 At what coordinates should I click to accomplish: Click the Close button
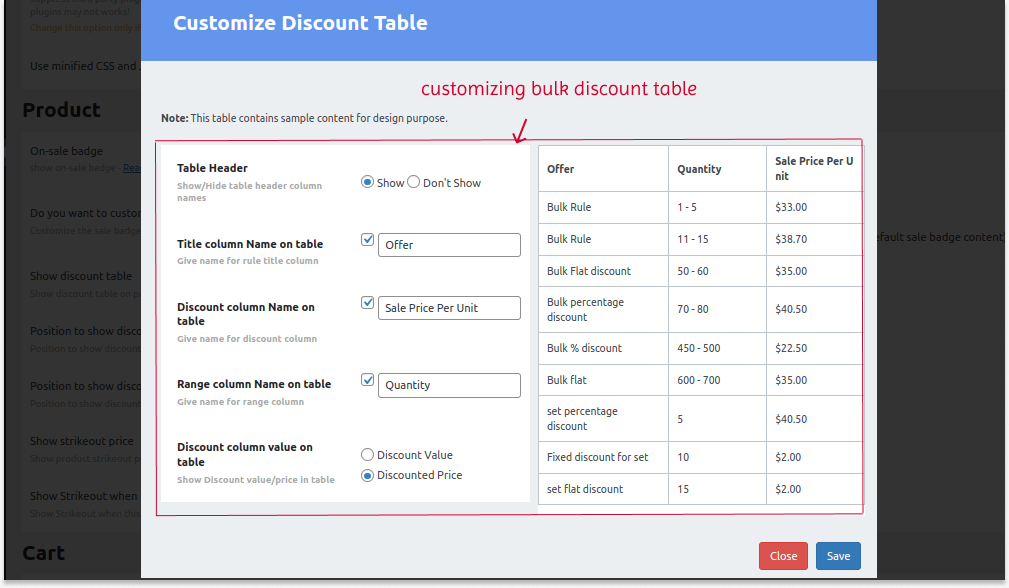(x=783, y=556)
